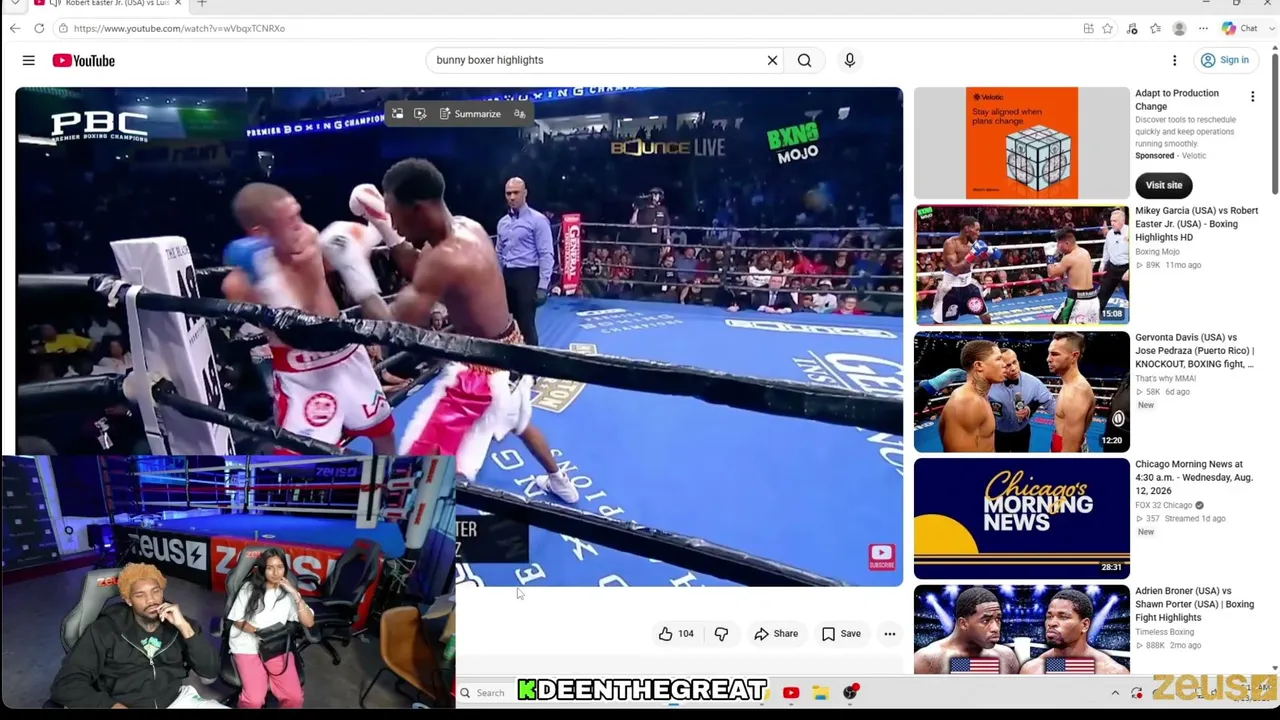Open Copilot Chat
1280x720 pixels.
coord(1239,29)
